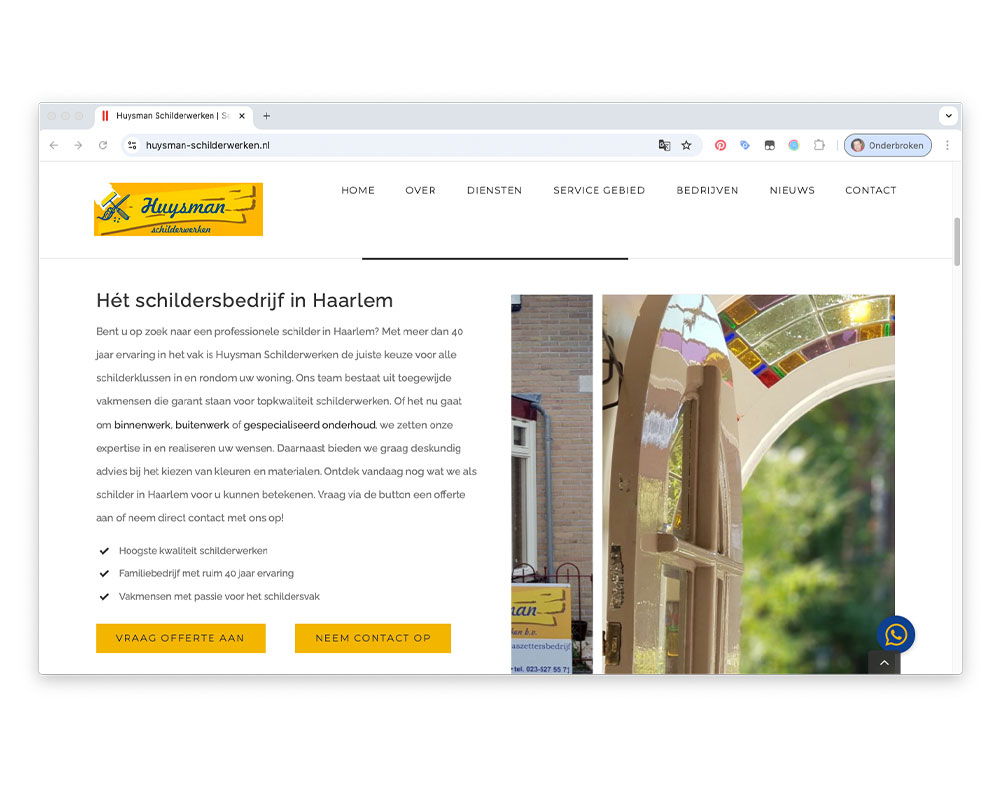Click the page vertical scrollbar thumb
Screen dimensions: 1000x800
(957, 242)
